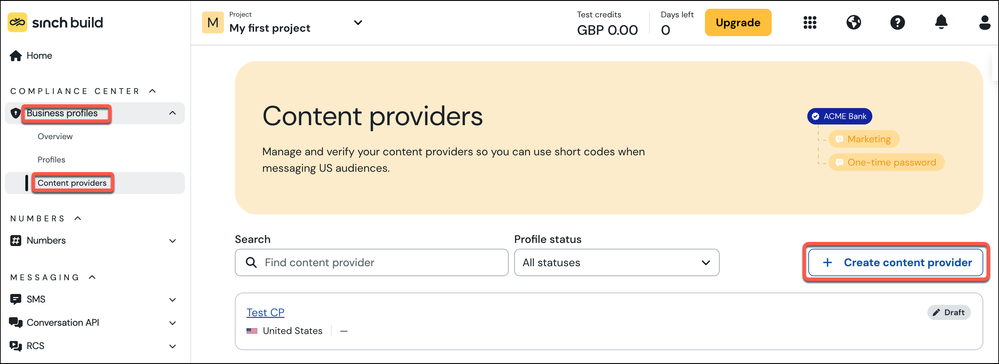
Task: Collapse the Business profiles group chevron
Action: [172, 113]
